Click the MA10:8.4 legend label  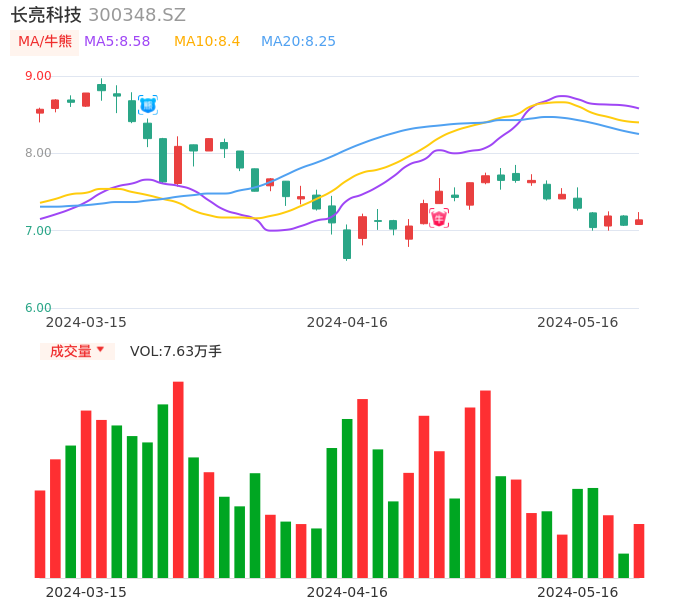pyautogui.click(x=207, y=42)
